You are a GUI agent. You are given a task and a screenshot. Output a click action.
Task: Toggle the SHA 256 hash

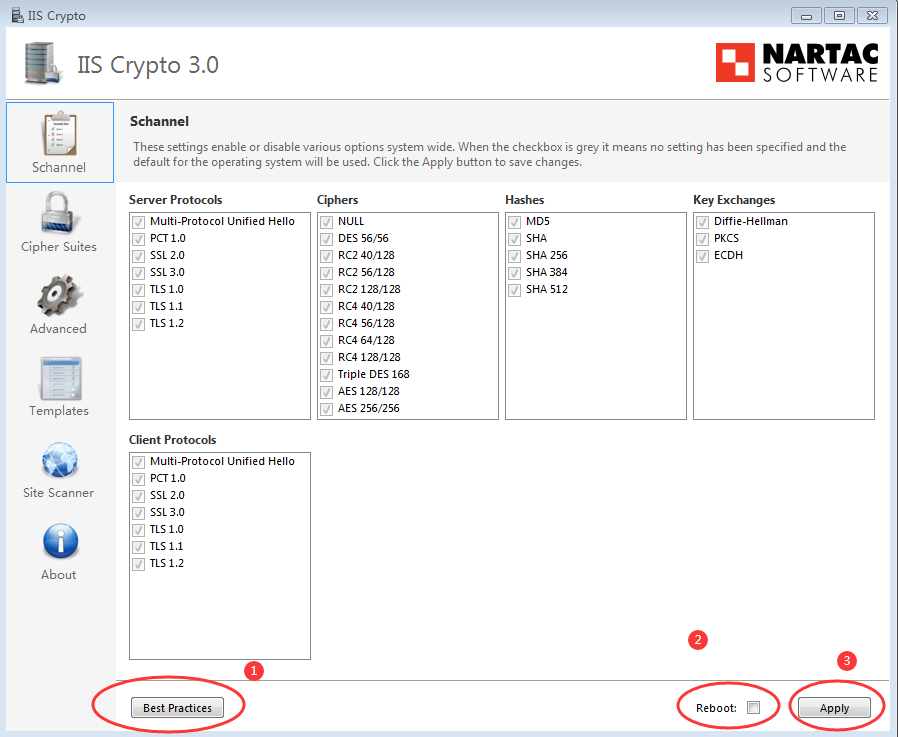(514, 255)
